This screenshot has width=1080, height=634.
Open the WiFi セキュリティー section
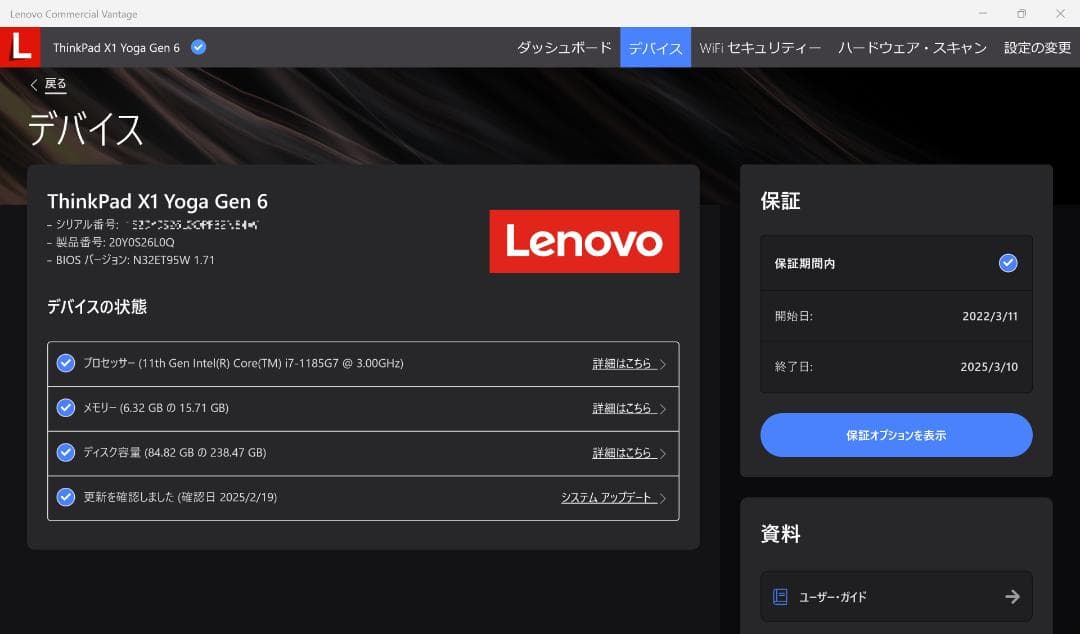(x=761, y=46)
